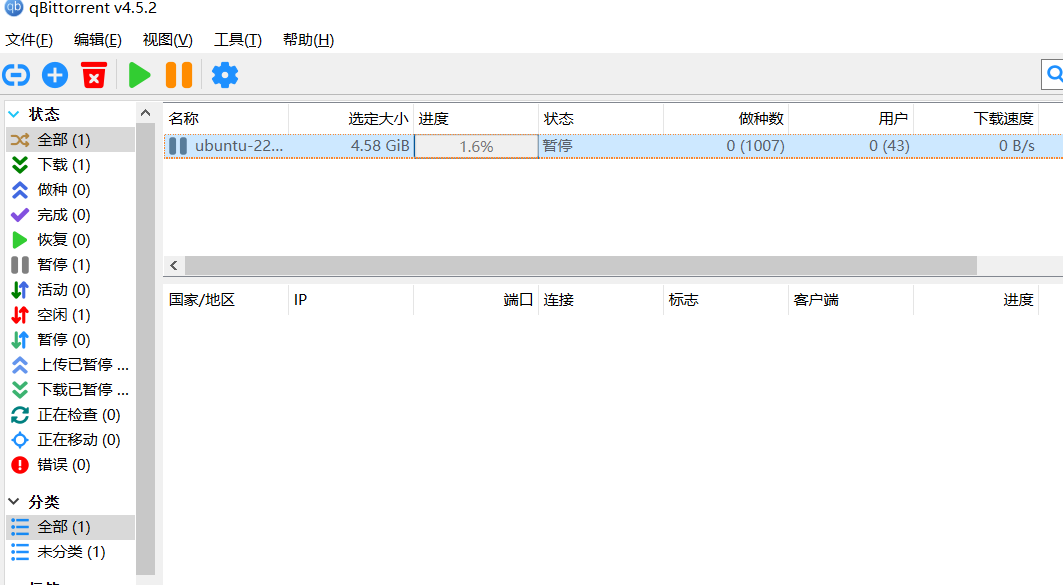1063x585 pixels.
Task: Filter by 上传已暂停 status
Action: click(71, 365)
